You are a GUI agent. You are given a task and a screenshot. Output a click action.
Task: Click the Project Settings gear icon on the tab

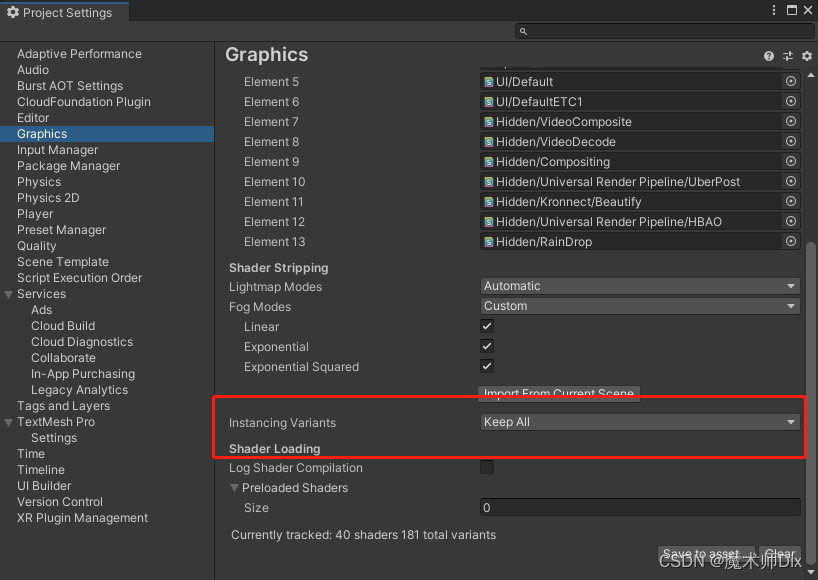[x=12, y=10]
